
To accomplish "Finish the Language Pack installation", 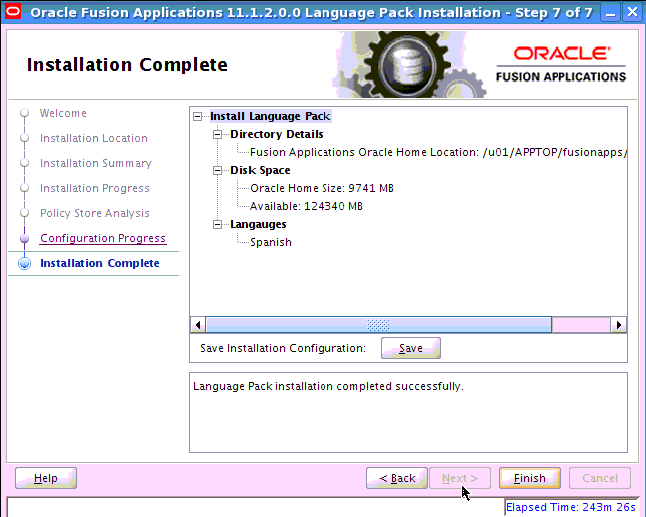I will 530,478.
